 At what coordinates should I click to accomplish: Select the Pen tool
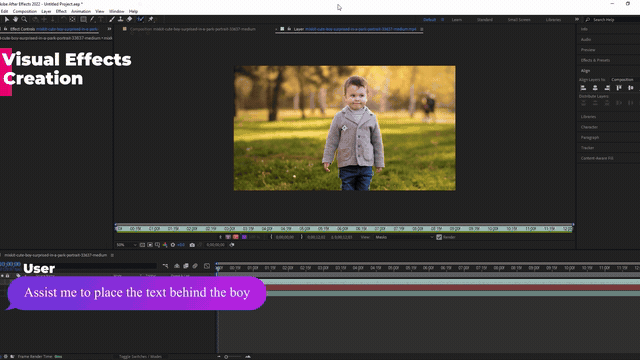(x=92, y=19)
